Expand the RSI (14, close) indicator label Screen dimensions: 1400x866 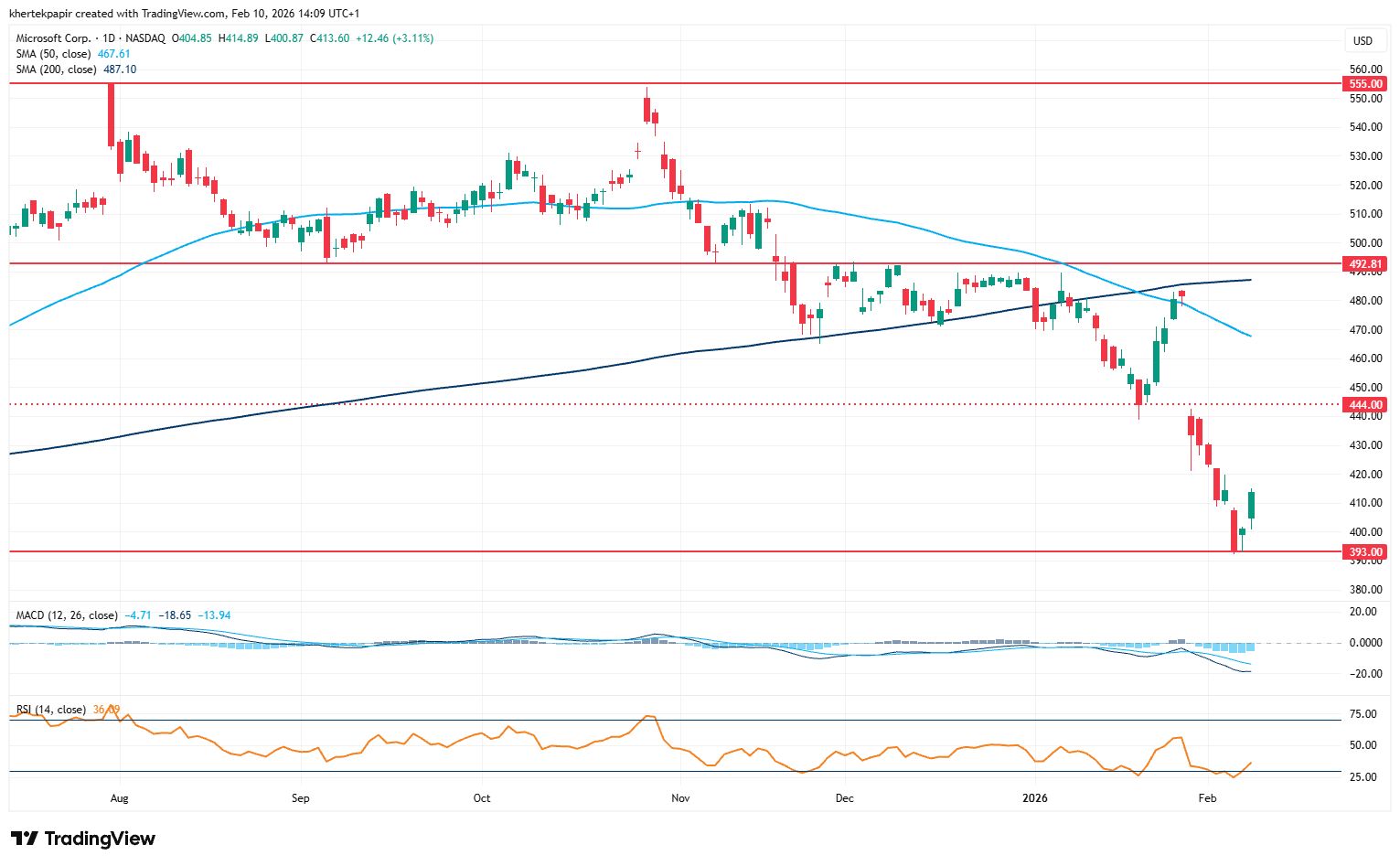tap(51, 710)
